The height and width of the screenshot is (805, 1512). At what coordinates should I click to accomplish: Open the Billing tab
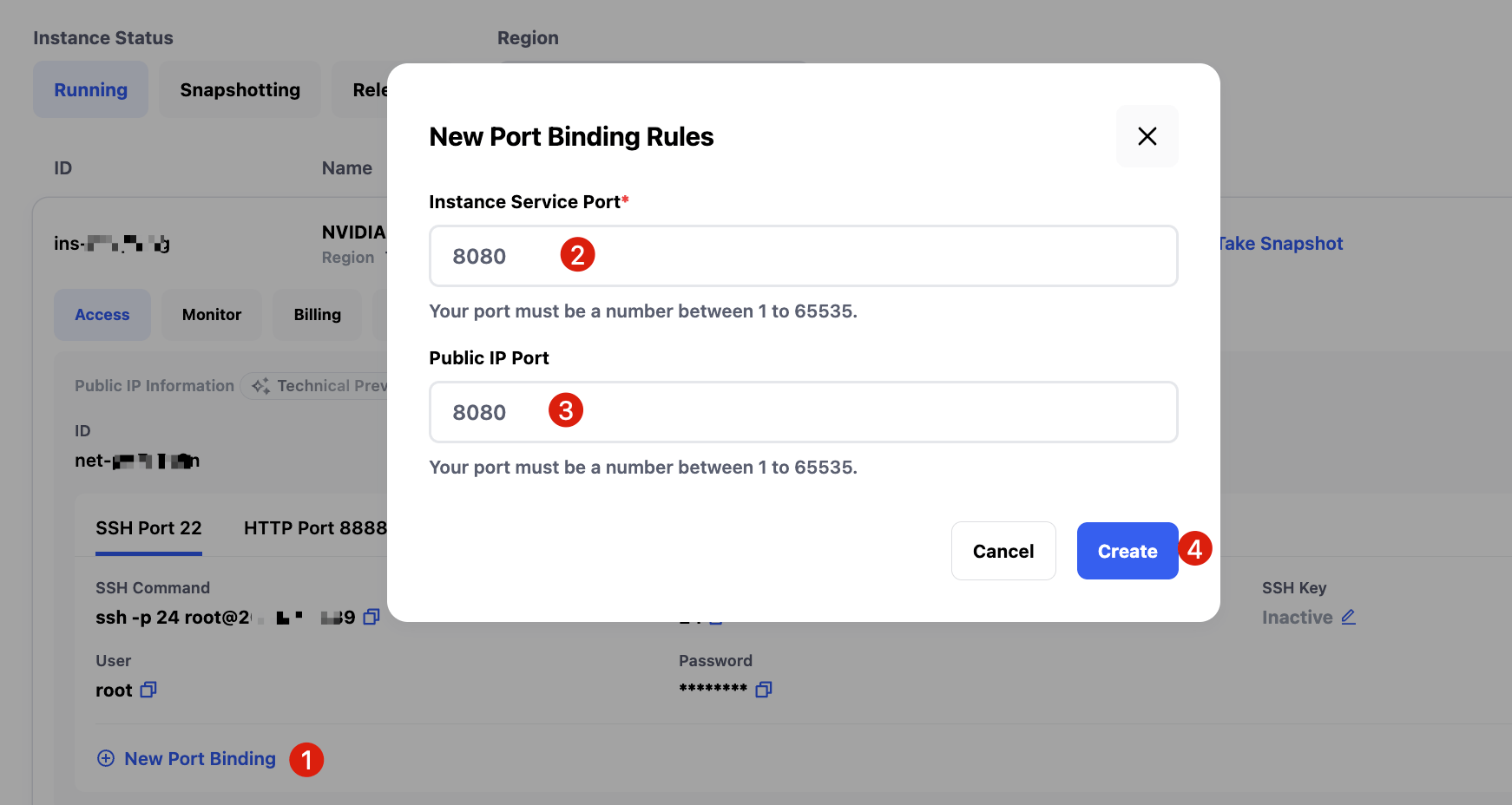coord(317,315)
